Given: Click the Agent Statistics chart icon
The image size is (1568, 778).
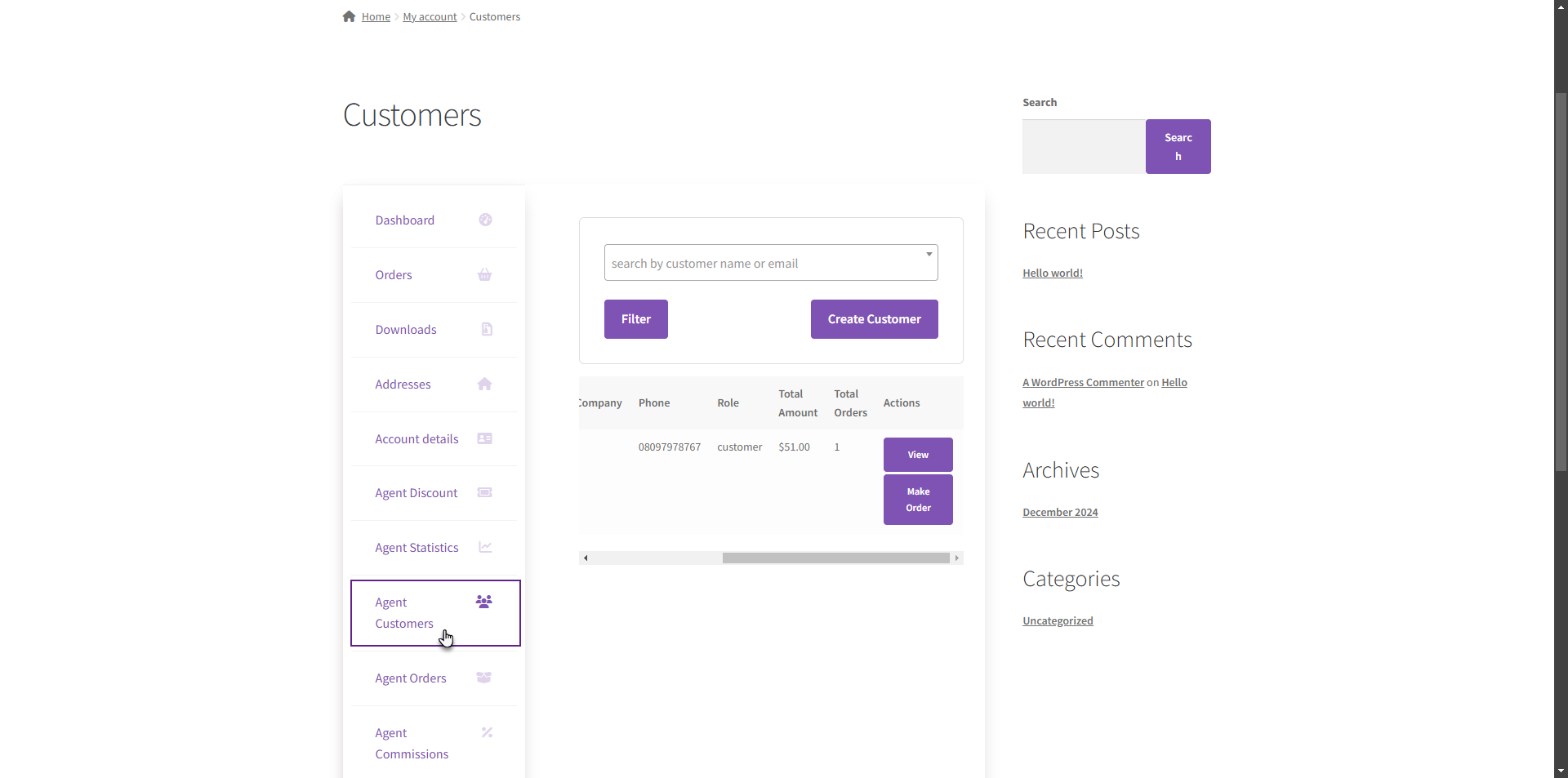Looking at the screenshot, I should (485, 547).
